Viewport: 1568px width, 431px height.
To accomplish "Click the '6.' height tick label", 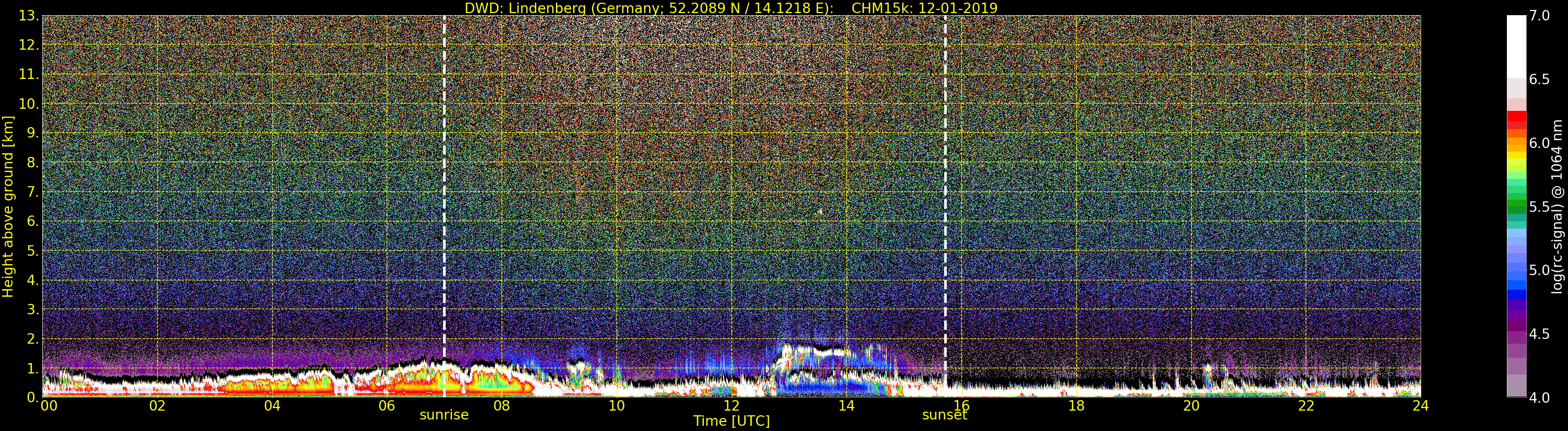I will click(33, 221).
